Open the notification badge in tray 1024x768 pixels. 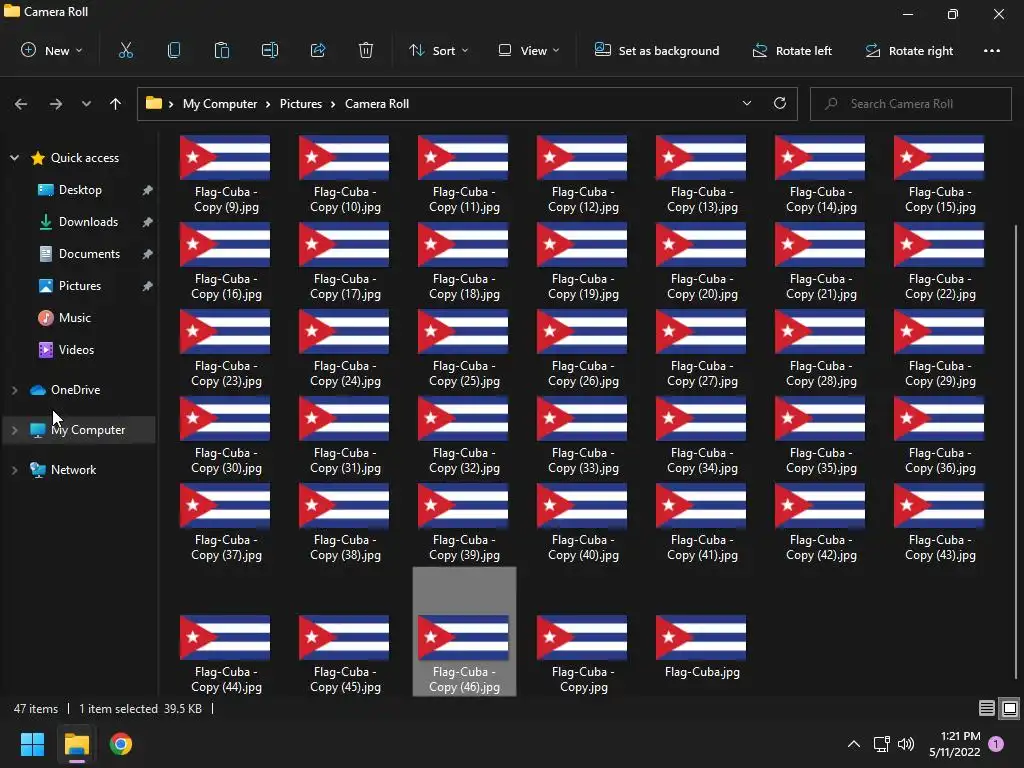pos(996,744)
